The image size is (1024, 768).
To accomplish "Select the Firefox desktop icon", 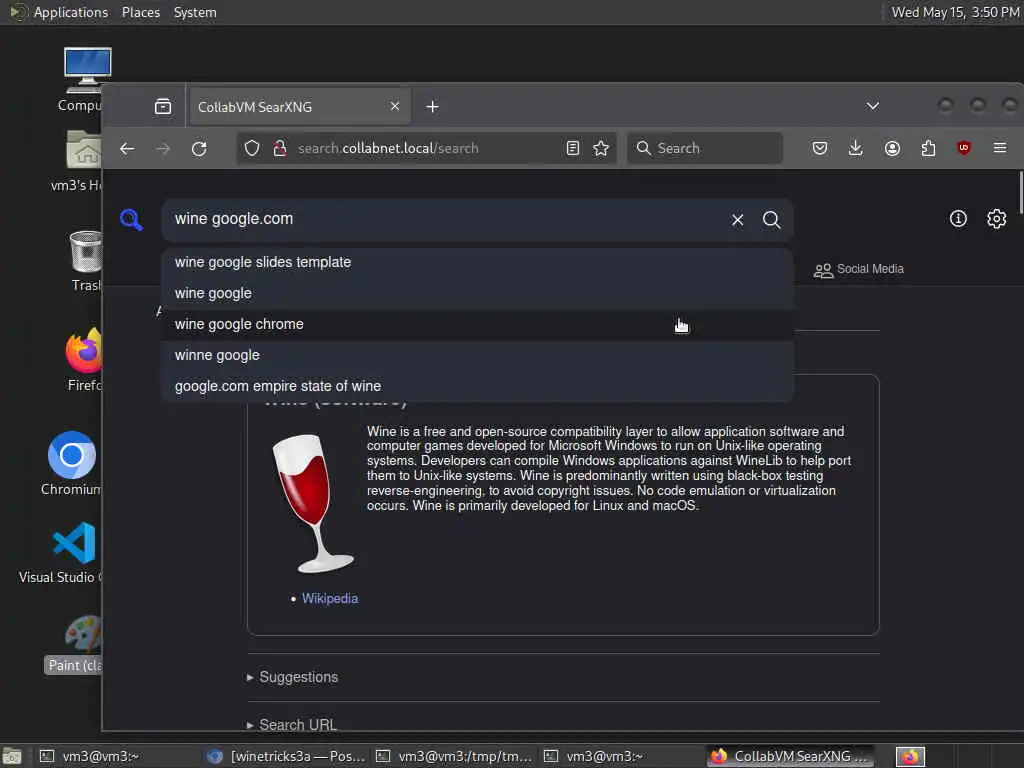I will pos(84,359).
